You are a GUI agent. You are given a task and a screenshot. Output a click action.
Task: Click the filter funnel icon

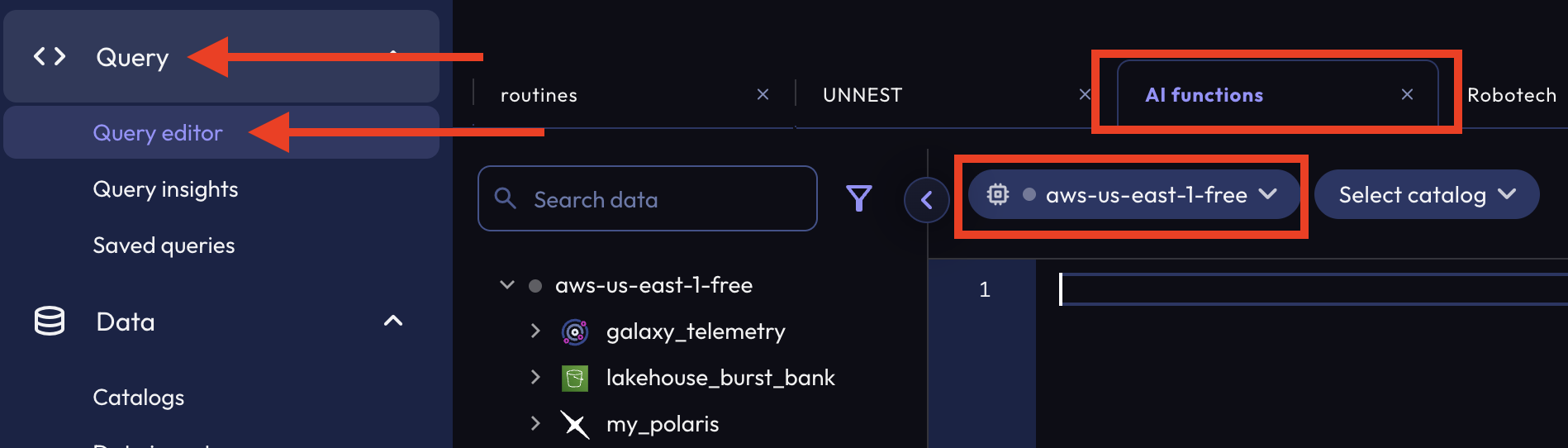point(858,198)
